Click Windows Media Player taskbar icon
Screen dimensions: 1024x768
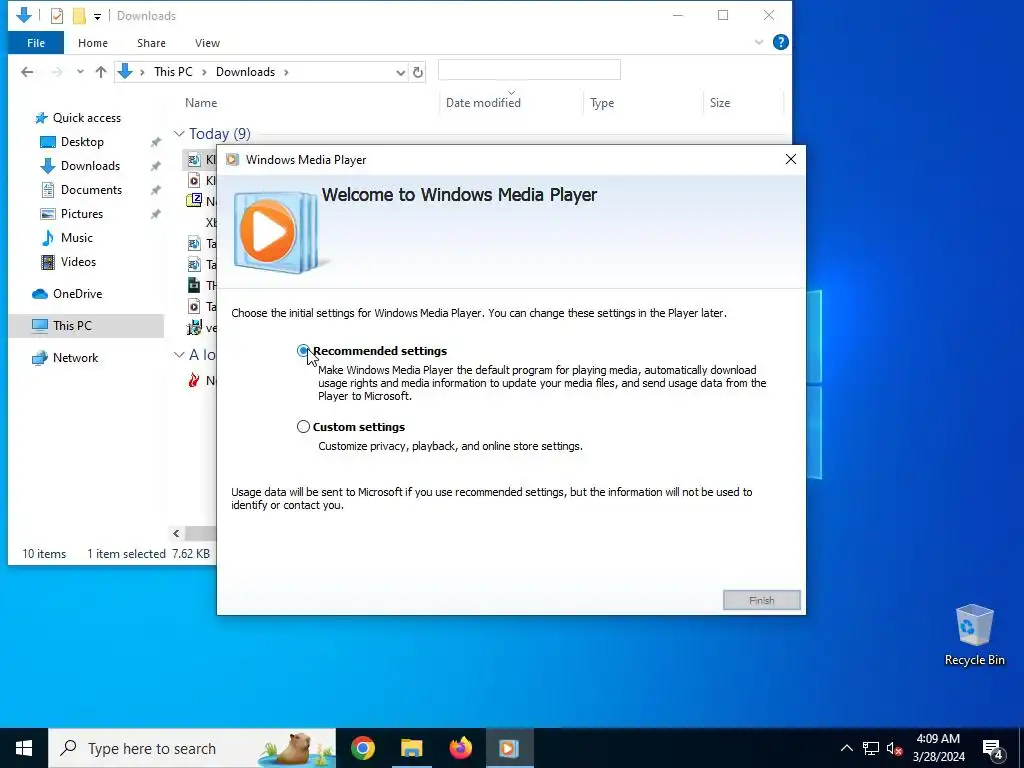coord(509,748)
